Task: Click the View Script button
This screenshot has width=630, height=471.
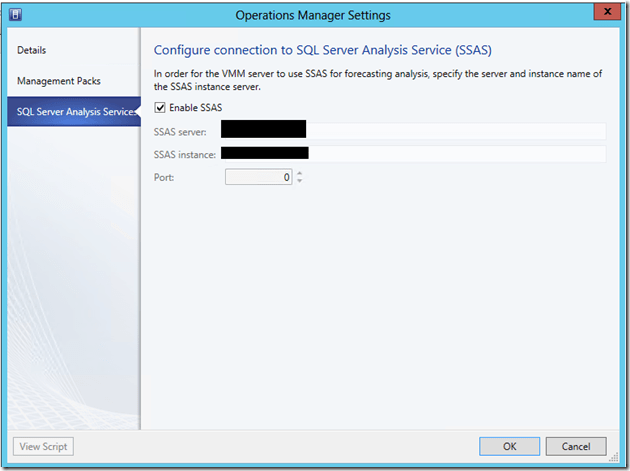Action: (43, 447)
